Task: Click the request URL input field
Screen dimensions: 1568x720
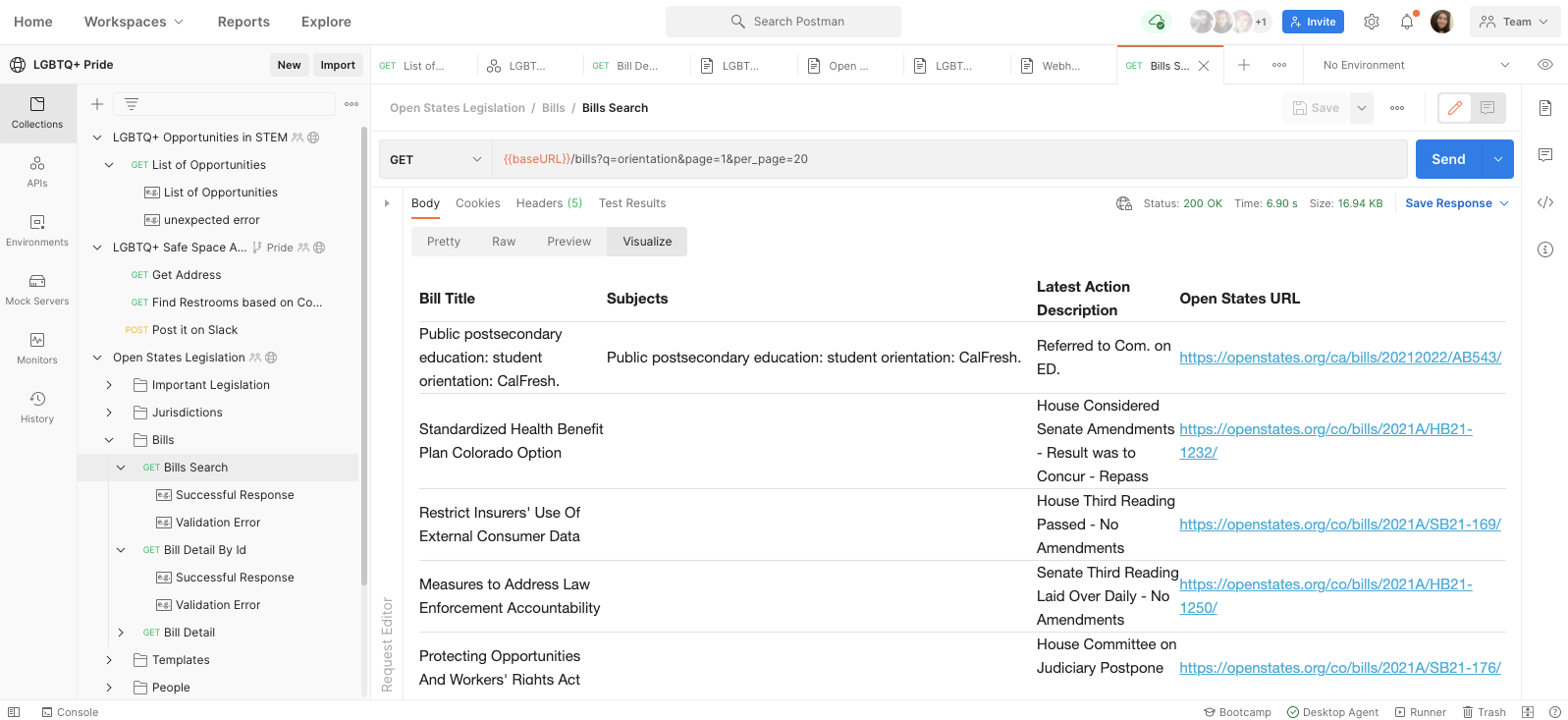Action: pyautogui.click(x=950, y=159)
